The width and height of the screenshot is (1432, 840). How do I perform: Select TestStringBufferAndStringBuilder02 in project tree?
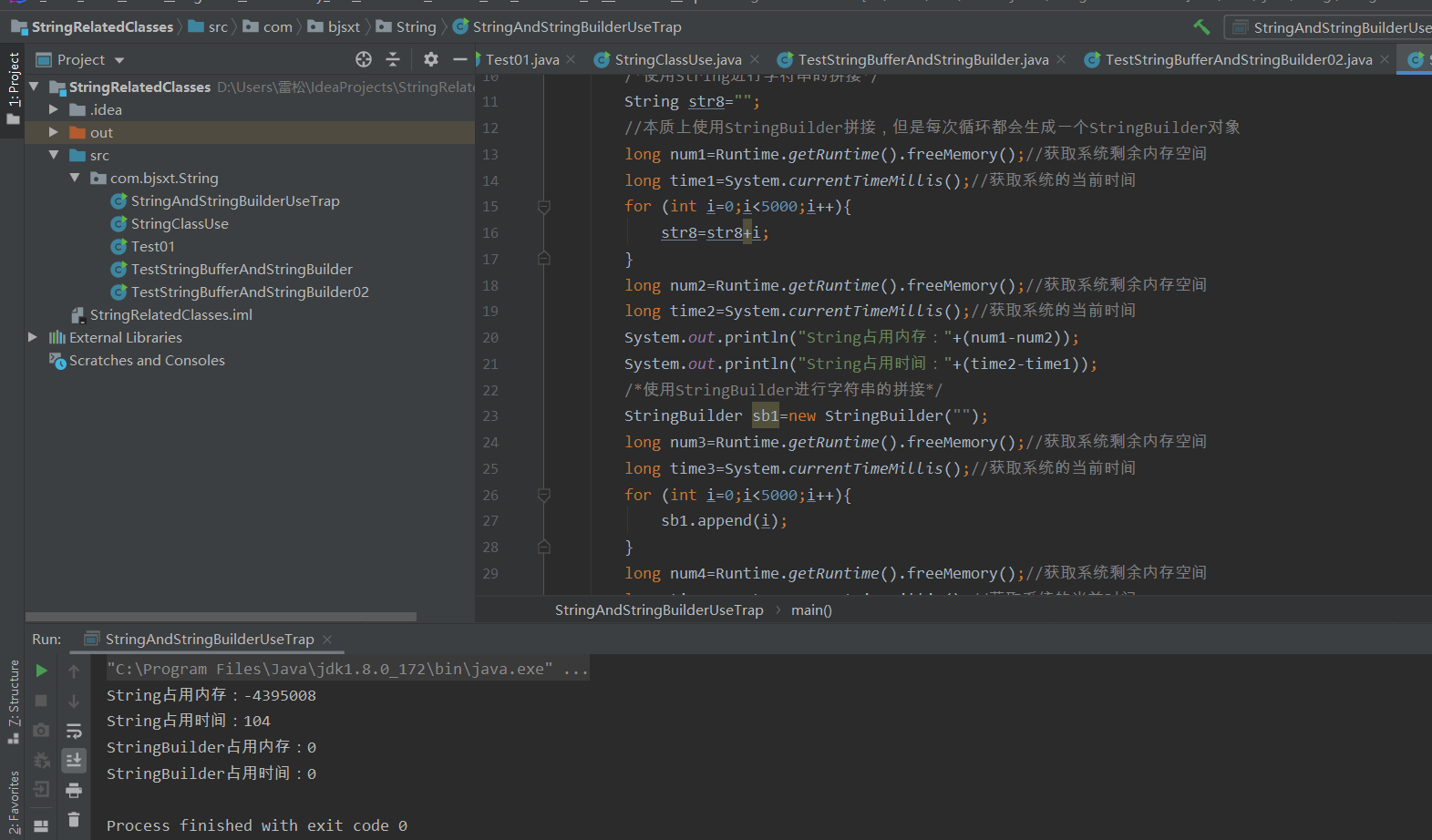[250, 292]
